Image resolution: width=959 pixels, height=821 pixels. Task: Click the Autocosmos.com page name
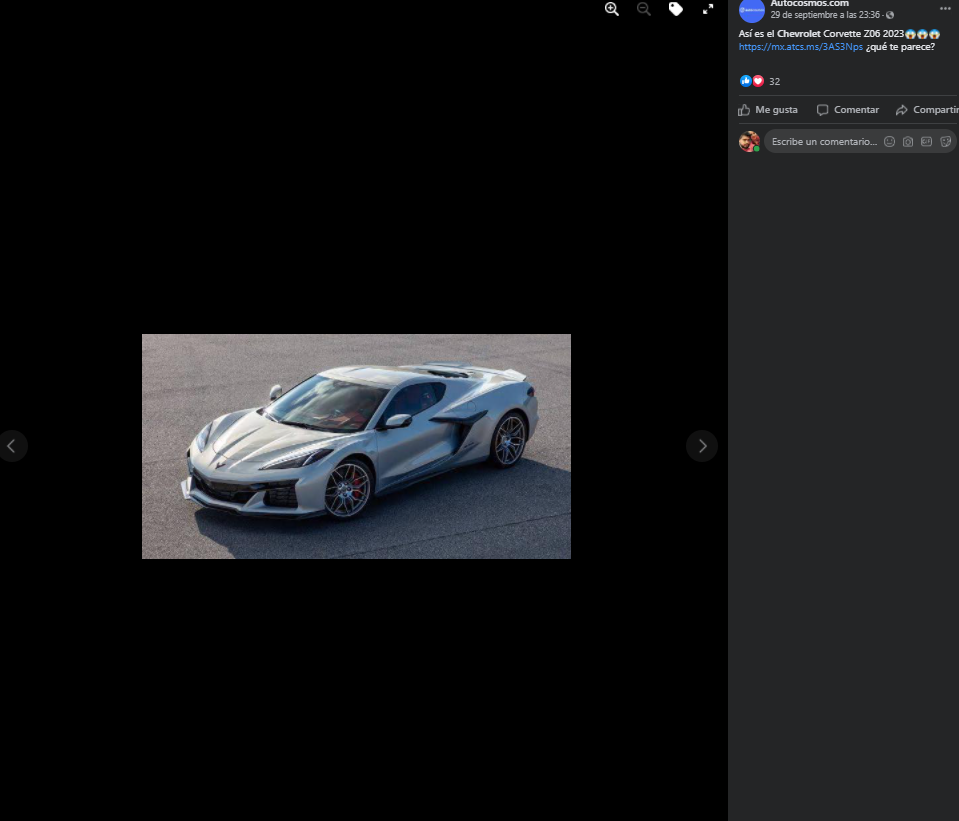pyautogui.click(x=809, y=4)
